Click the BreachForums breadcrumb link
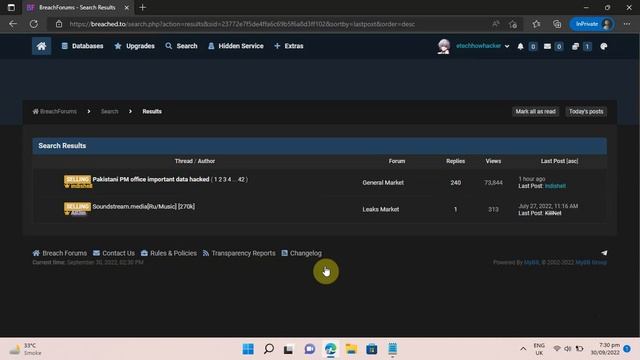This screenshot has height=360, width=640. point(55,111)
